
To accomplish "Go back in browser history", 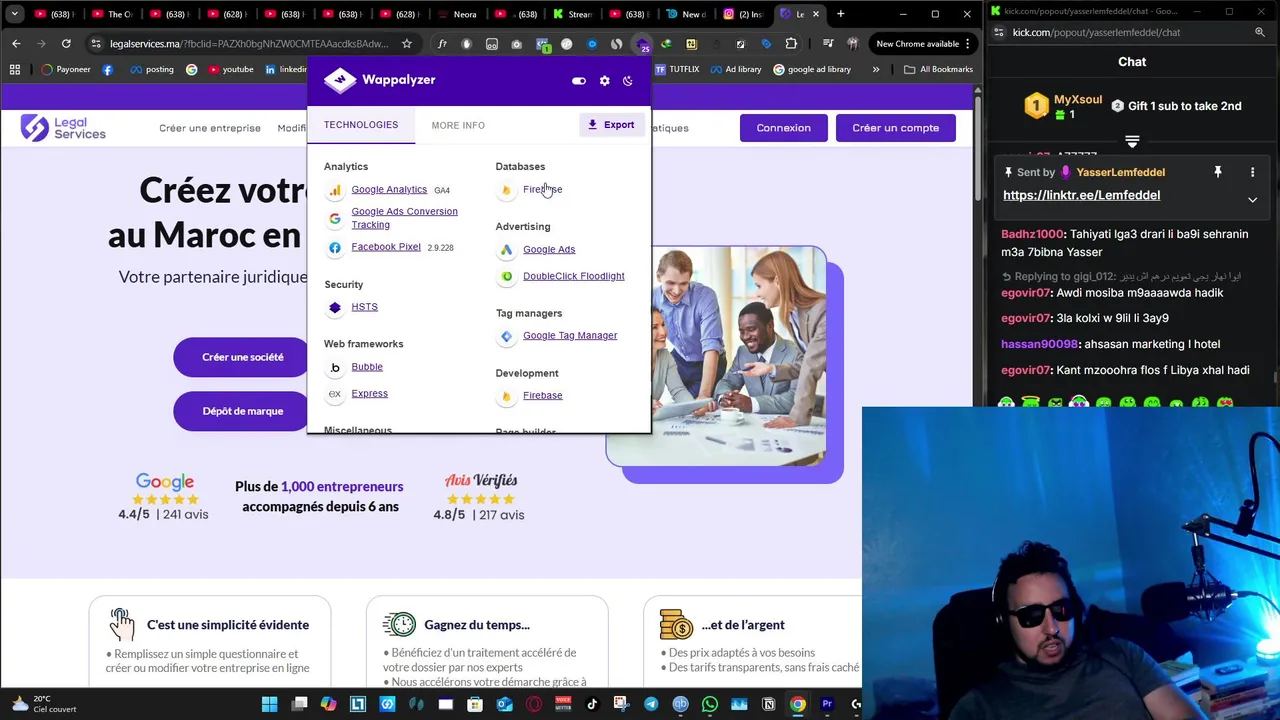I will click(16, 44).
